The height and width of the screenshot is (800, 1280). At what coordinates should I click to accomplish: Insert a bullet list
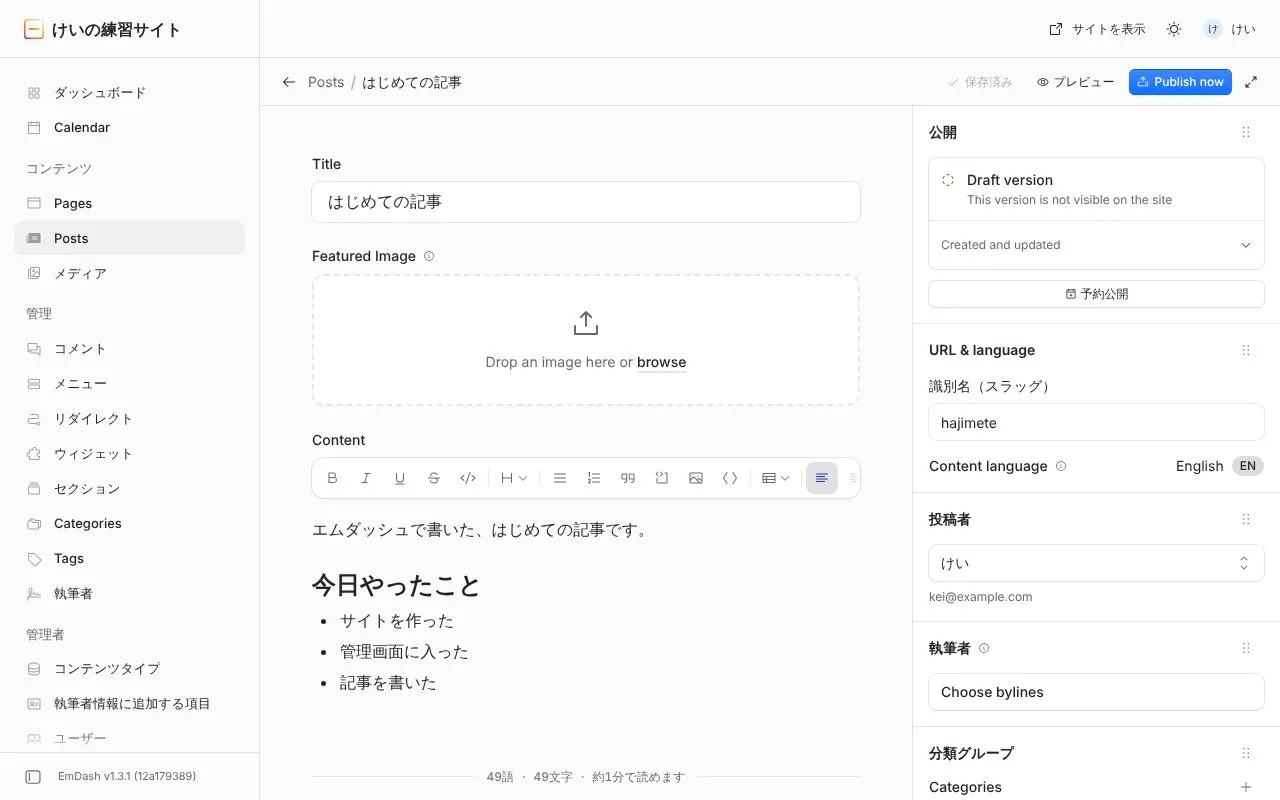[560, 478]
